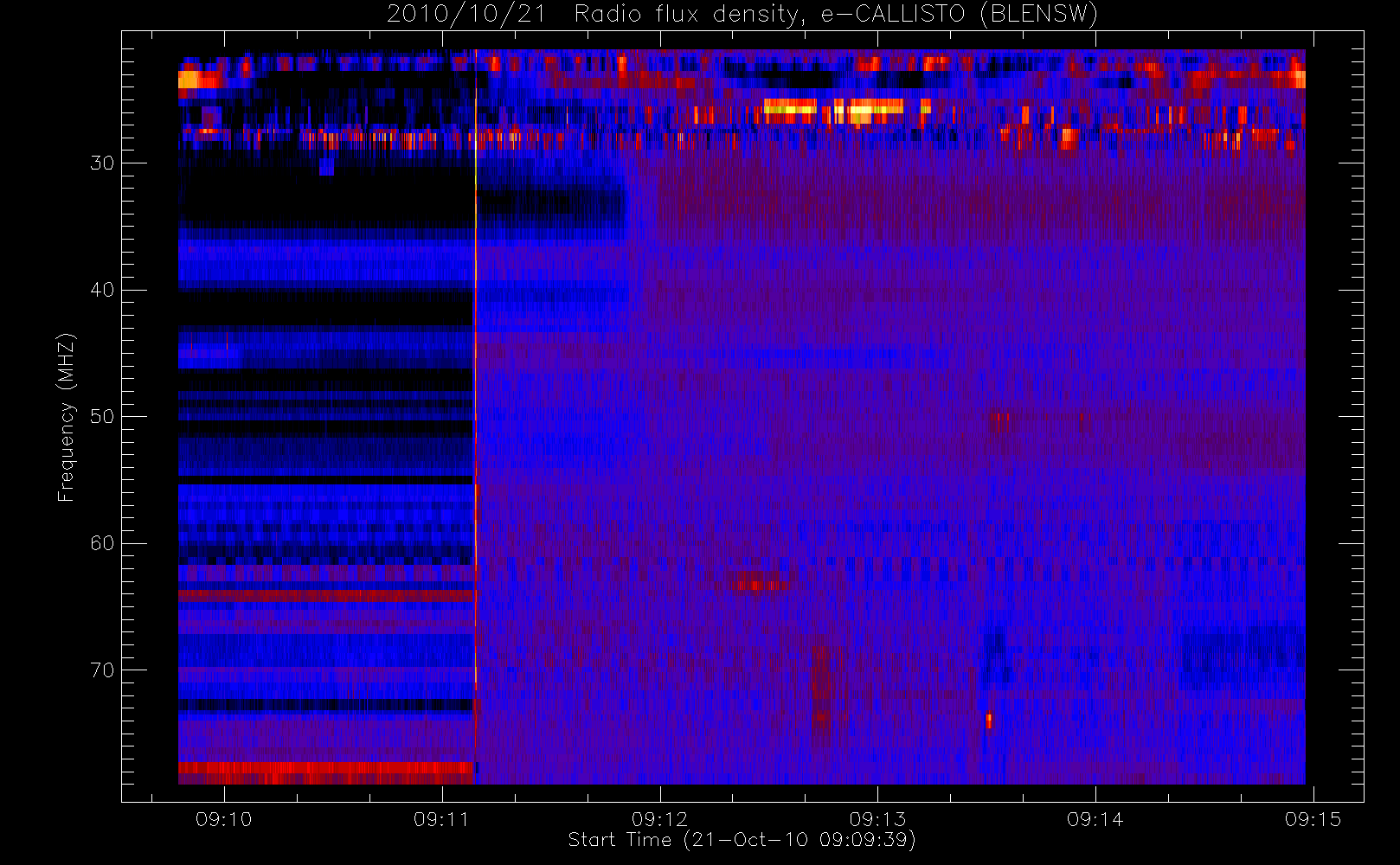The height and width of the screenshot is (865, 1400).
Task: Click the 09:15 time tick label
Action: click(x=1313, y=819)
